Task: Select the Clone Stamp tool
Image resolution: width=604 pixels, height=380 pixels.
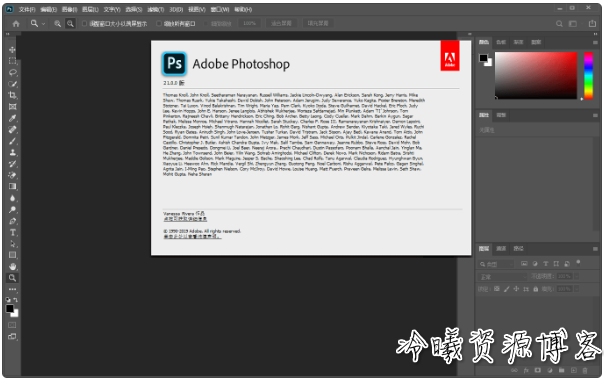Action: tap(12, 152)
